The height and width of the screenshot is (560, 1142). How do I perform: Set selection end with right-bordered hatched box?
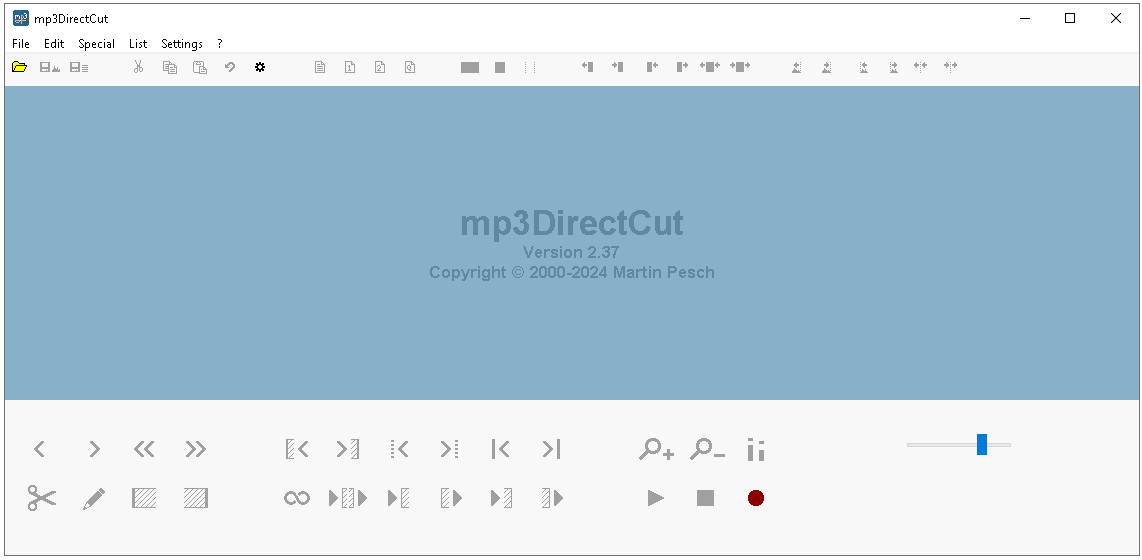(x=196, y=498)
